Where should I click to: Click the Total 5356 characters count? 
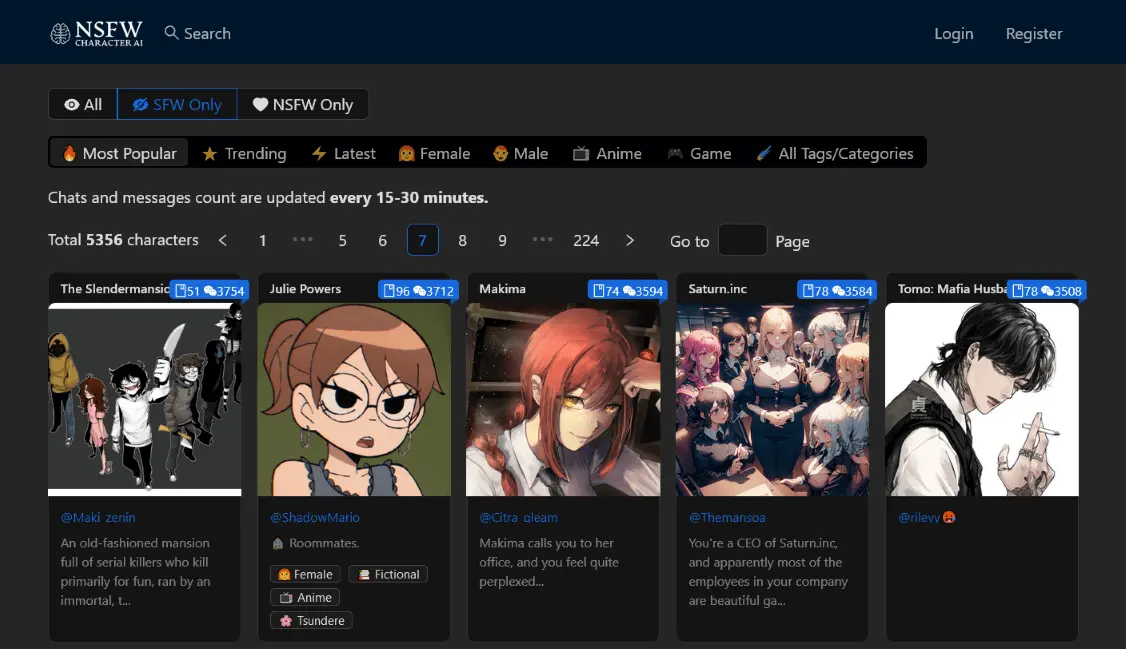coord(123,240)
